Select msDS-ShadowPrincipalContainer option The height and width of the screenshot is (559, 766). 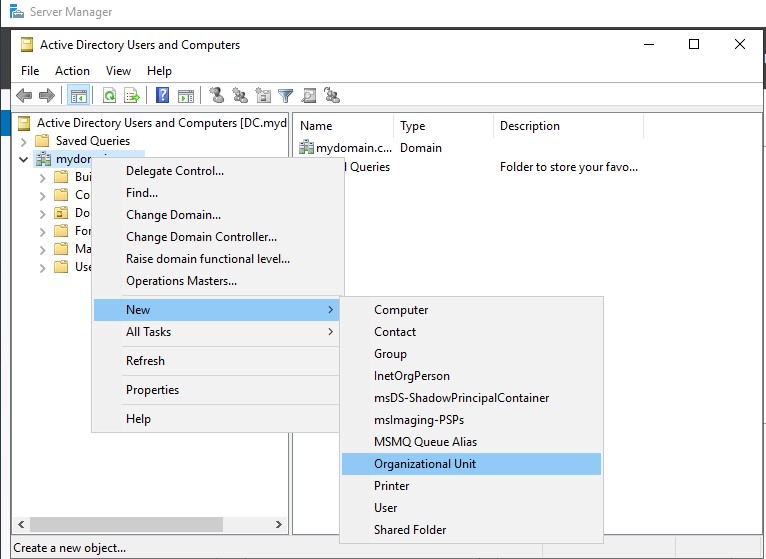[471, 398]
